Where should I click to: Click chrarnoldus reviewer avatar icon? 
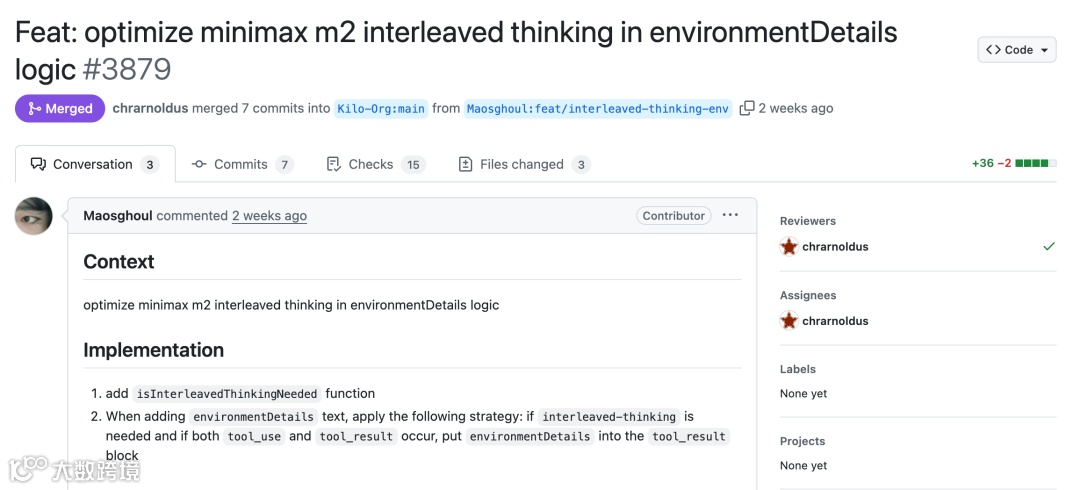pyautogui.click(x=789, y=246)
